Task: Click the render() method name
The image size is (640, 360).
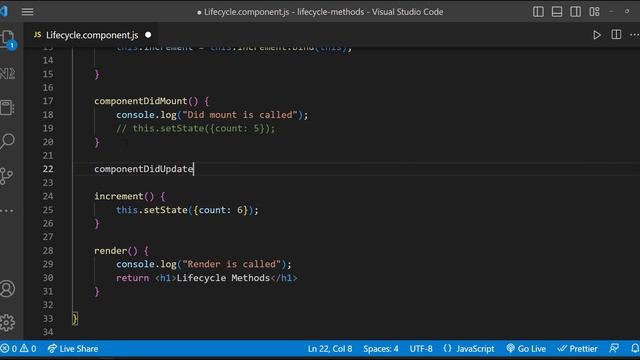Action: click(111, 251)
